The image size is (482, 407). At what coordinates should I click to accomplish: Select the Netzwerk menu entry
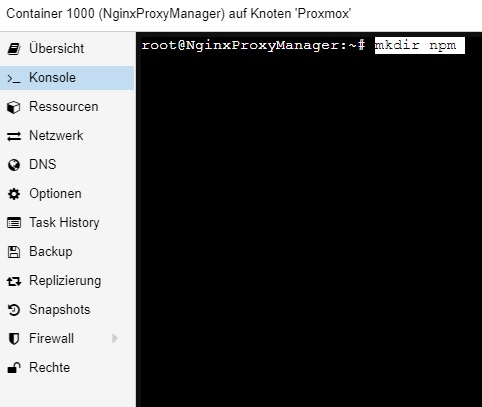(67, 136)
